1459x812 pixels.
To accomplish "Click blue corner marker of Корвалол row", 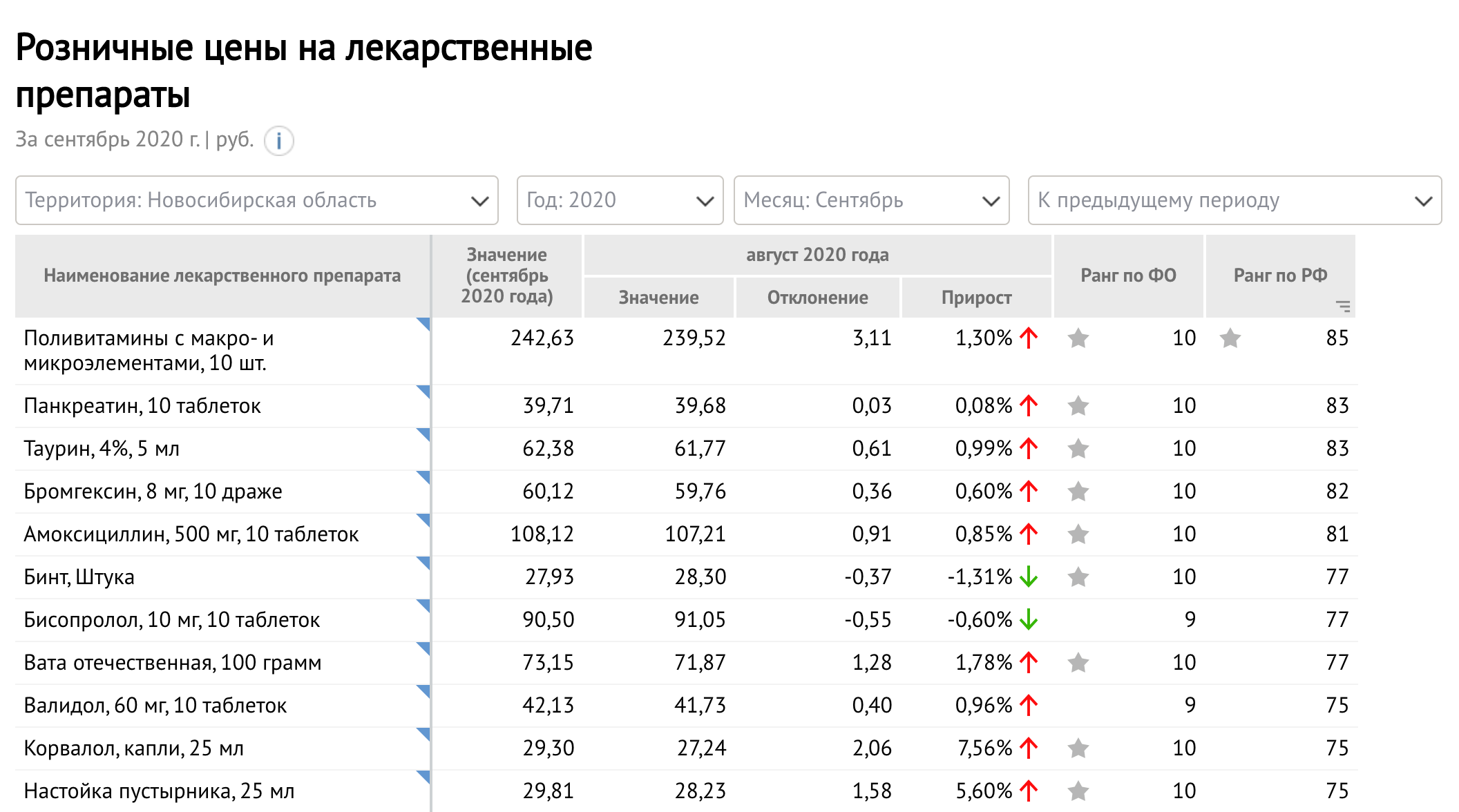I will pyautogui.click(x=424, y=733).
